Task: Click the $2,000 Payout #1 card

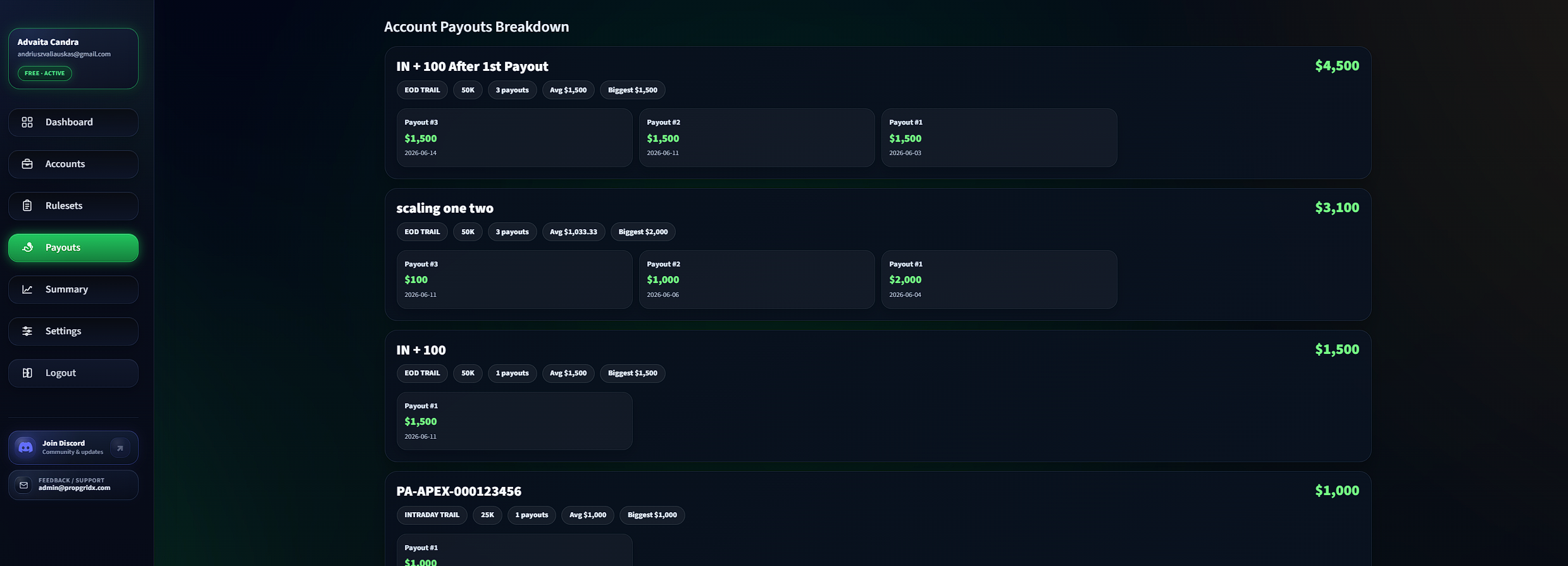Action: pyautogui.click(x=999, y=279)
